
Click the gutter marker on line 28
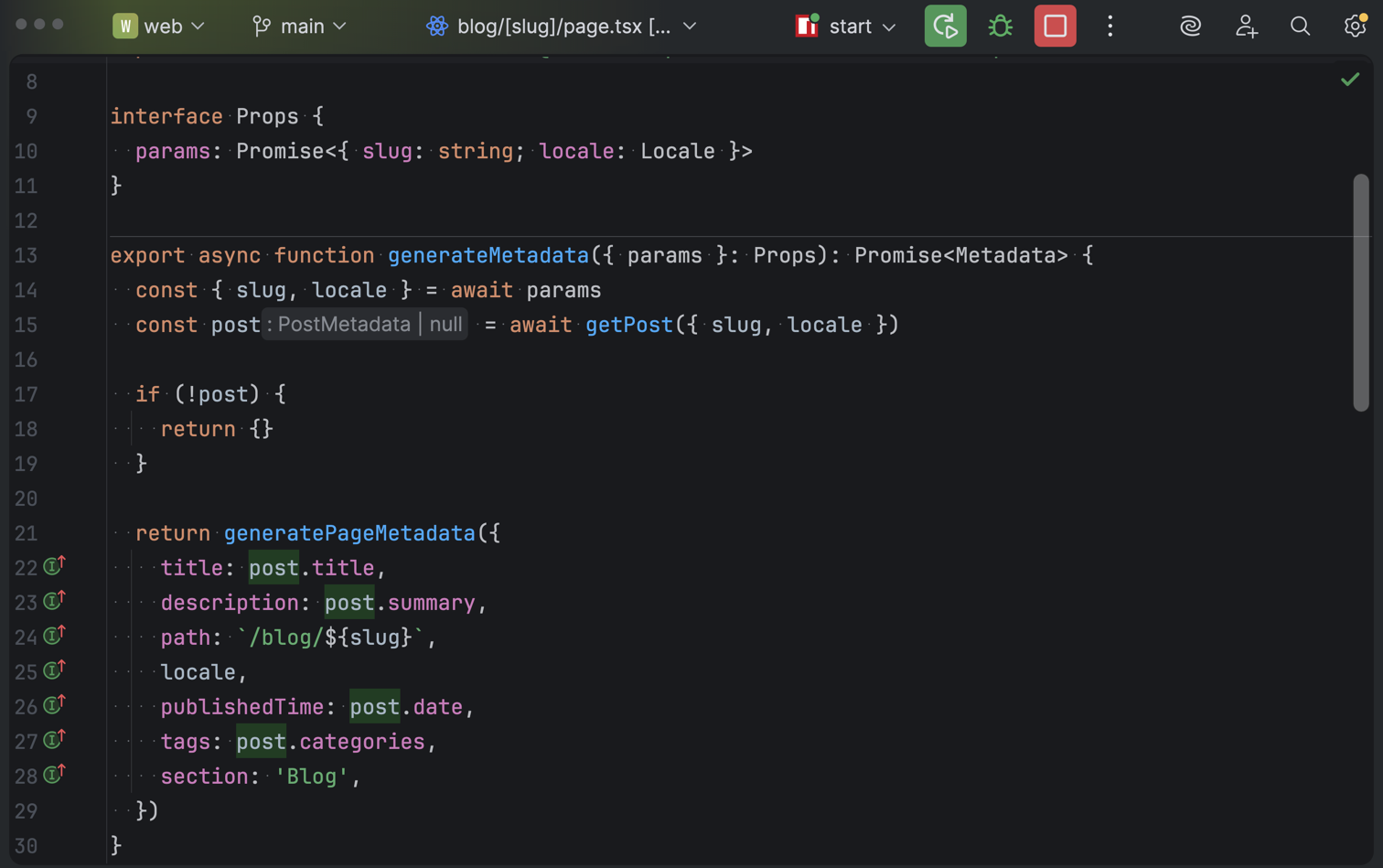point(54,776)
